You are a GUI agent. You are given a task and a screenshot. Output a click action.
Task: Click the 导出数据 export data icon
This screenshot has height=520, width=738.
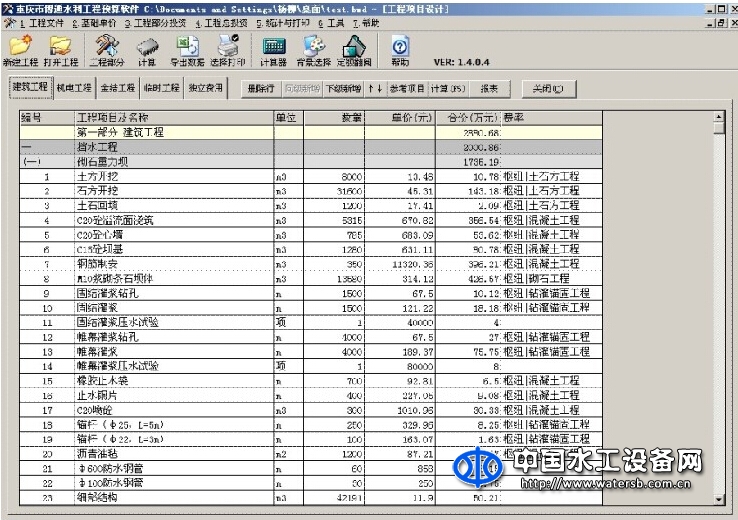(x=187, y=51)
